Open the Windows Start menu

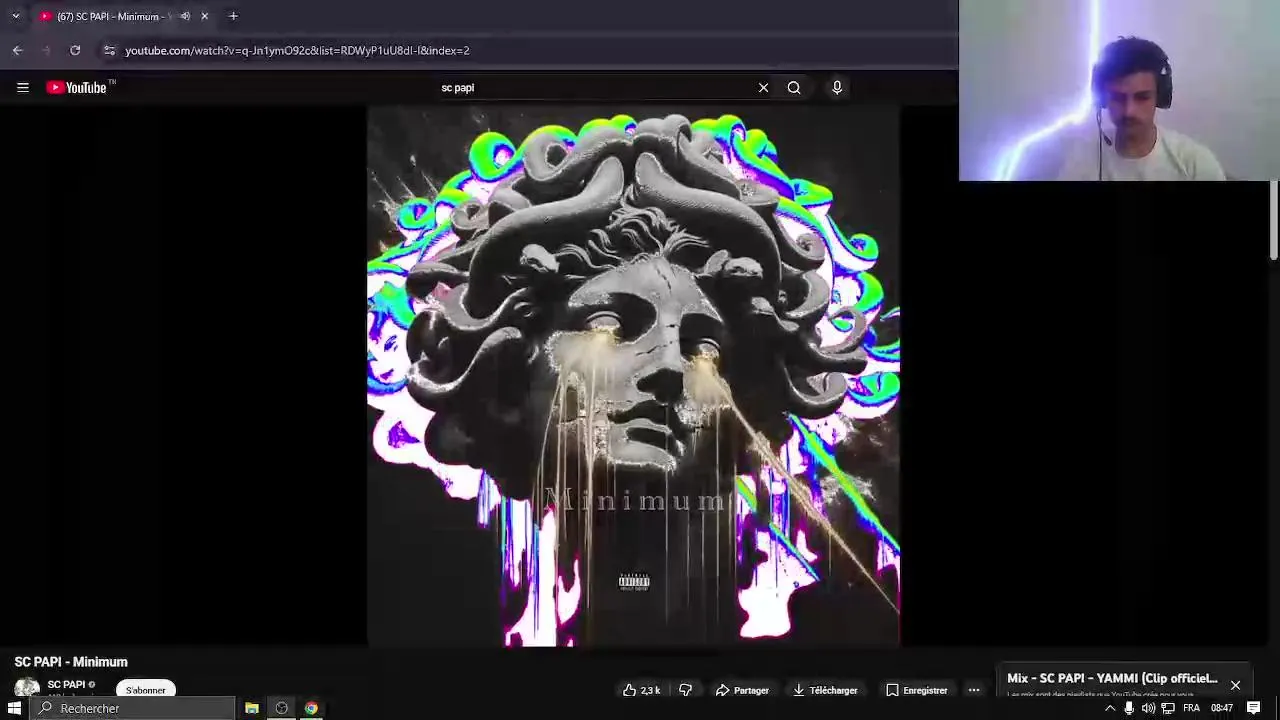(x=14, y=708)
